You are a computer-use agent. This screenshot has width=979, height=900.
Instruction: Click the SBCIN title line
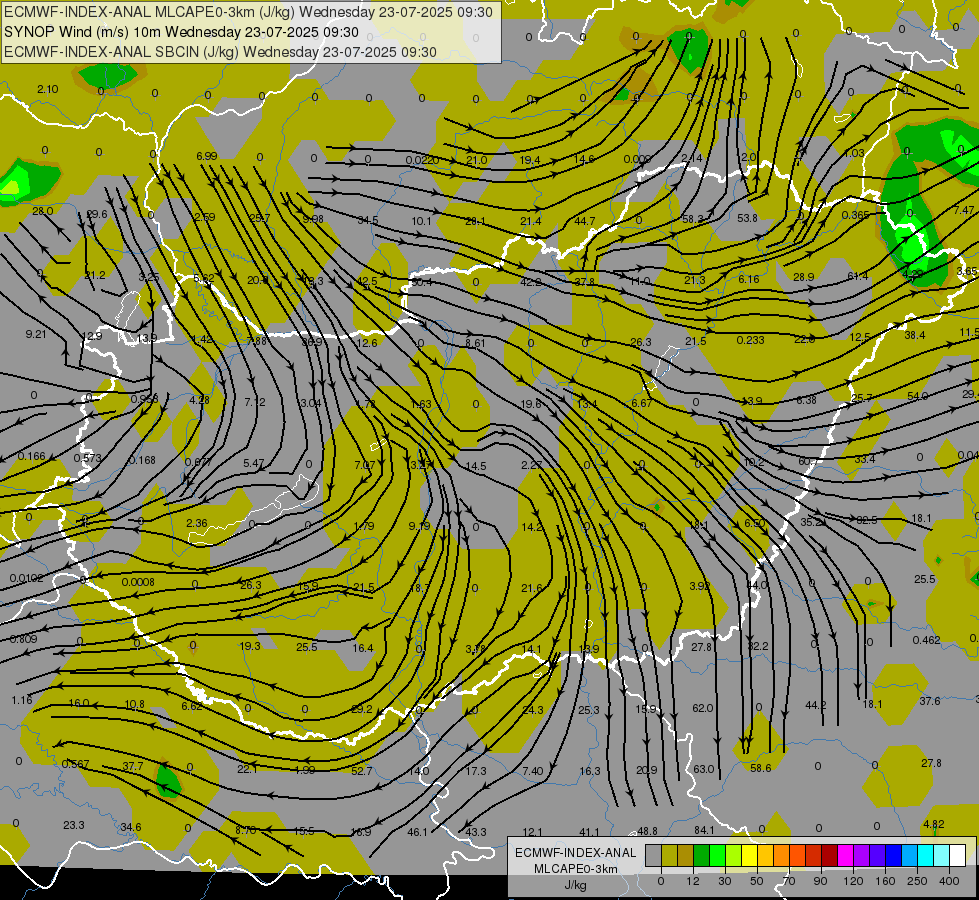(x=220, y=52)
